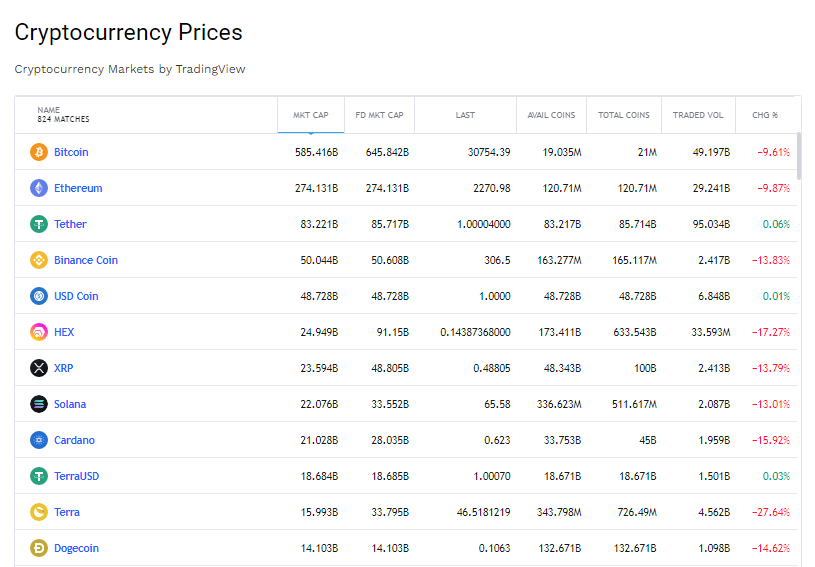This screenshot has width=815, height=567.
Task: Click Dogecoin's change value -14.62%
Action: 771,548
